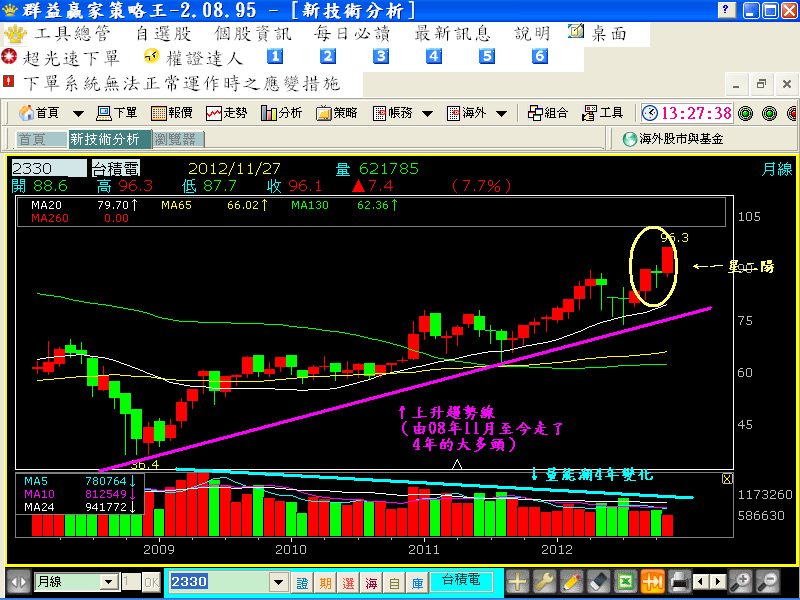
Task: Click the 台積電 stock name button in bottom bar
Action: point(461,581)
